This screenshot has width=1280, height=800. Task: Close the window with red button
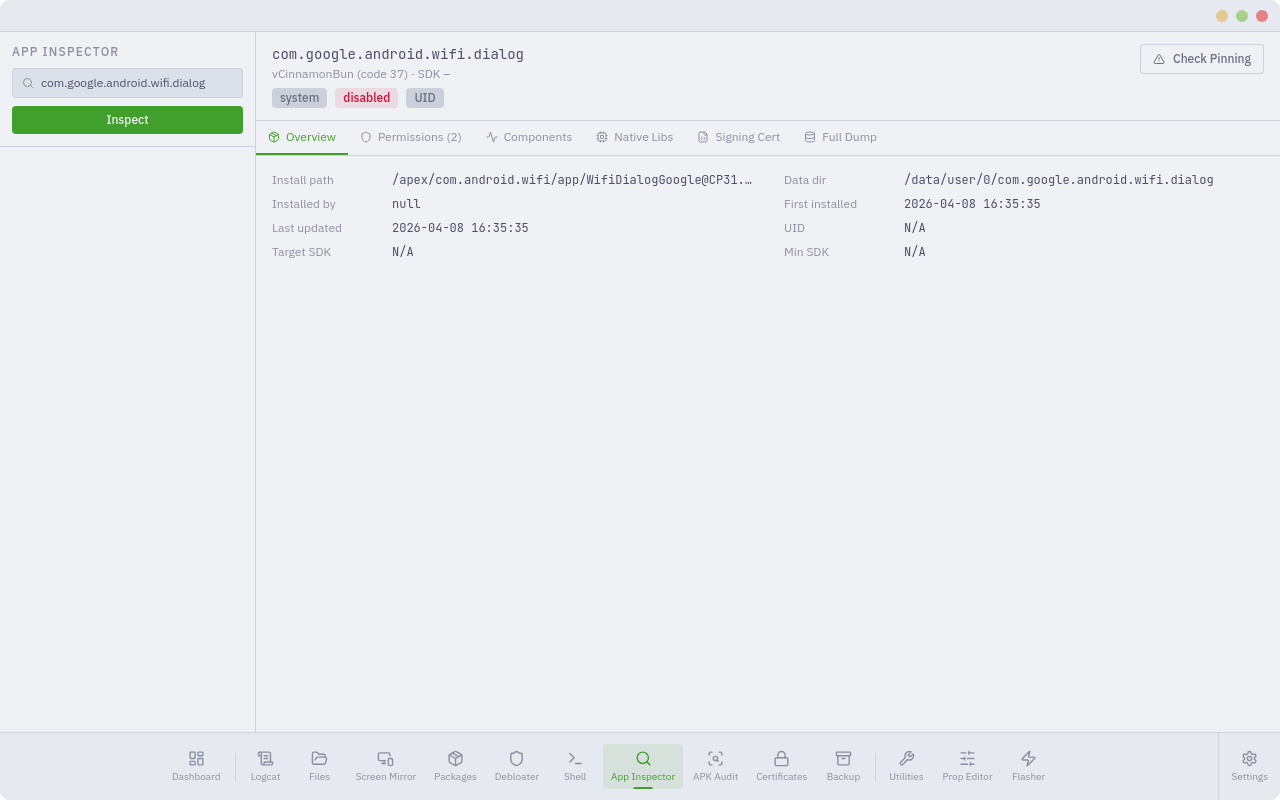click(x=1262, y=16)
